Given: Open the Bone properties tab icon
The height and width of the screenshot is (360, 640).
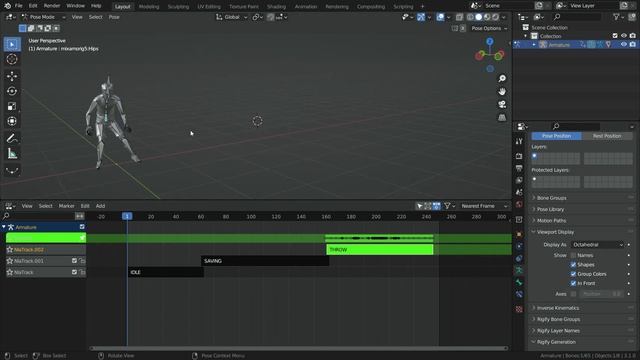Looking at the screenshot, I should [519, 282].
